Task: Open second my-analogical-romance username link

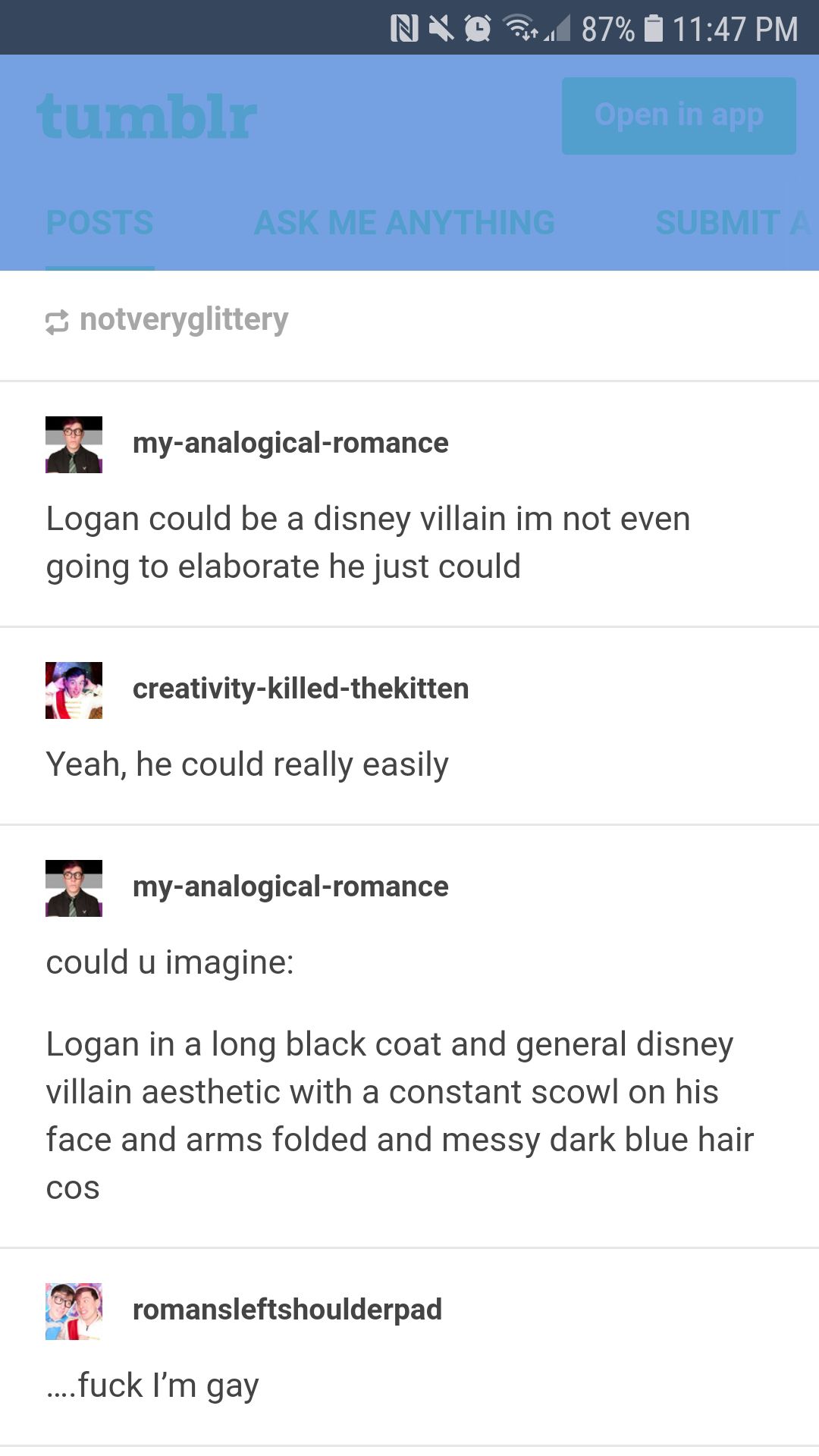Action: [x=290, y=886]
